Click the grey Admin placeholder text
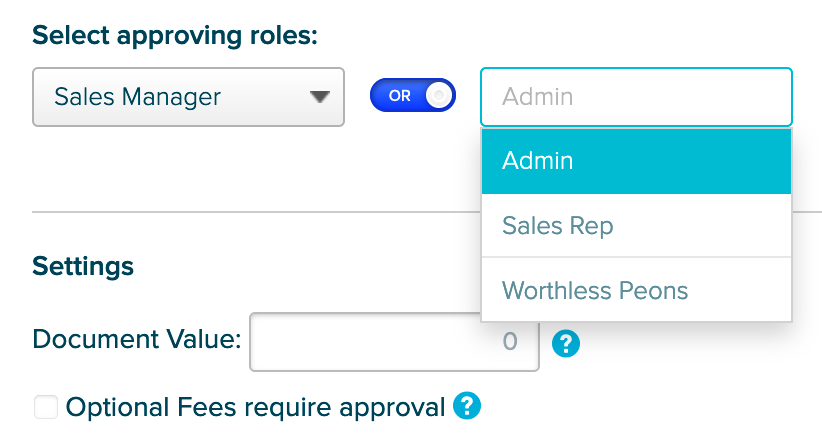822x440 pixels. pos(537,97)
